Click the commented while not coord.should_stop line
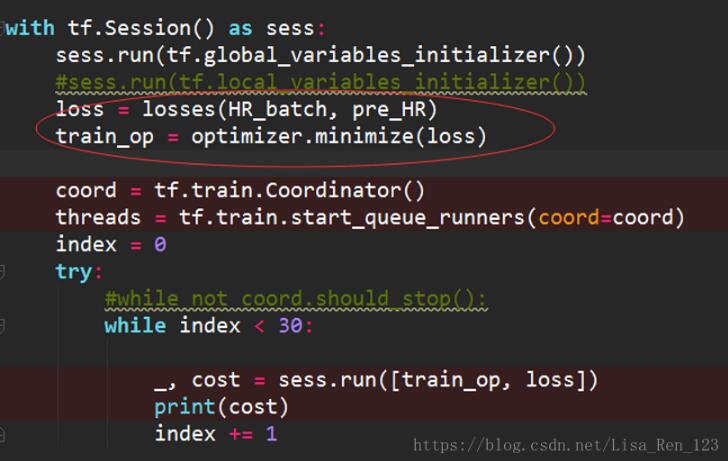The width and height of the screenshot is (728, 461). tap(295, 298)
